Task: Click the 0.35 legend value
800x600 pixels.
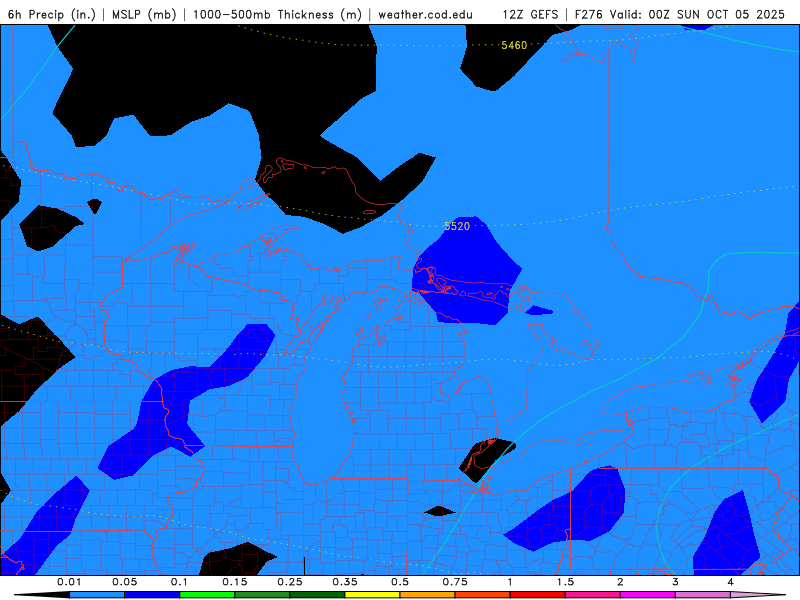Action: click(345, 582)
